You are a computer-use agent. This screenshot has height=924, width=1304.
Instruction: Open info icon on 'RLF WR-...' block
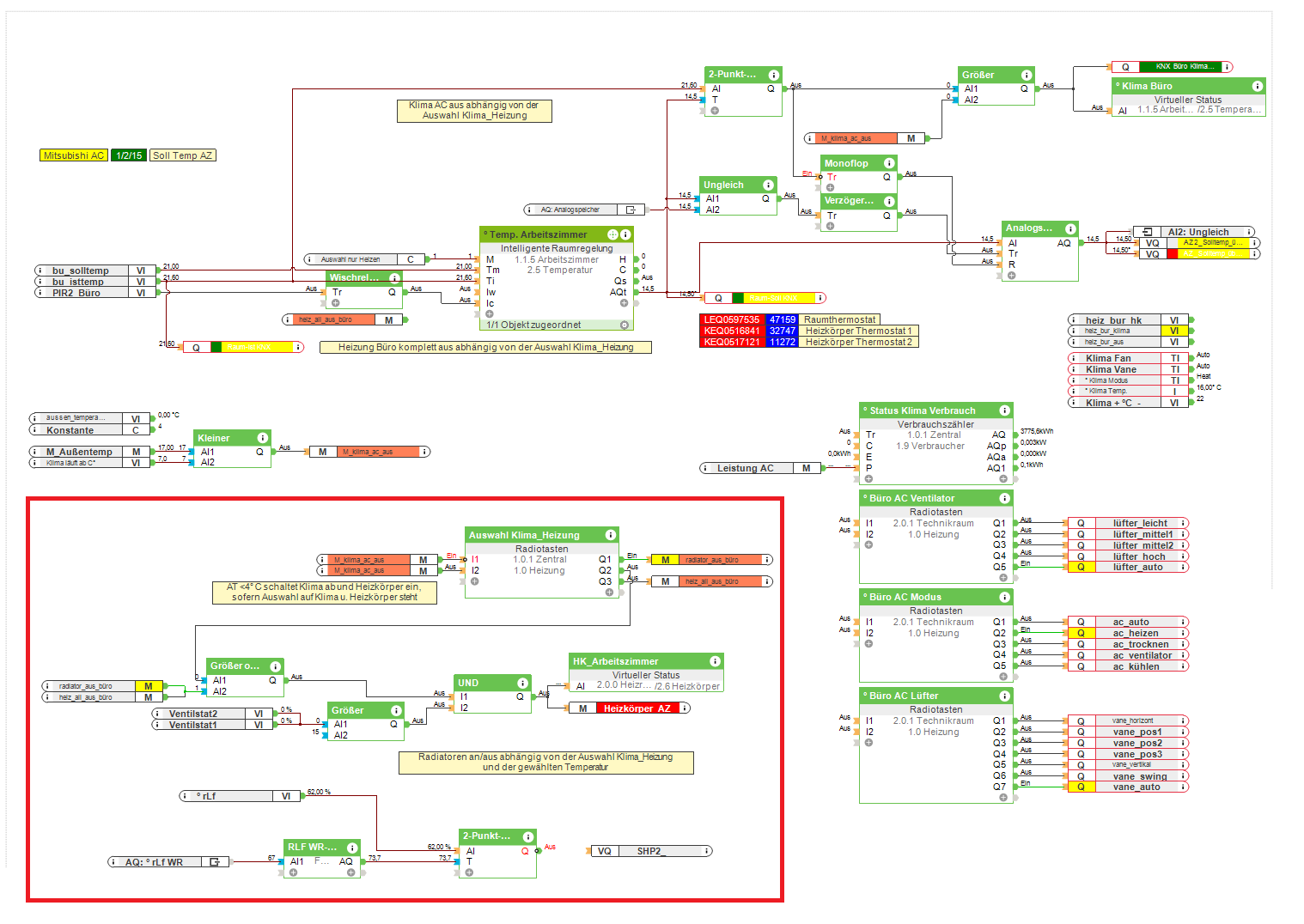350,848
